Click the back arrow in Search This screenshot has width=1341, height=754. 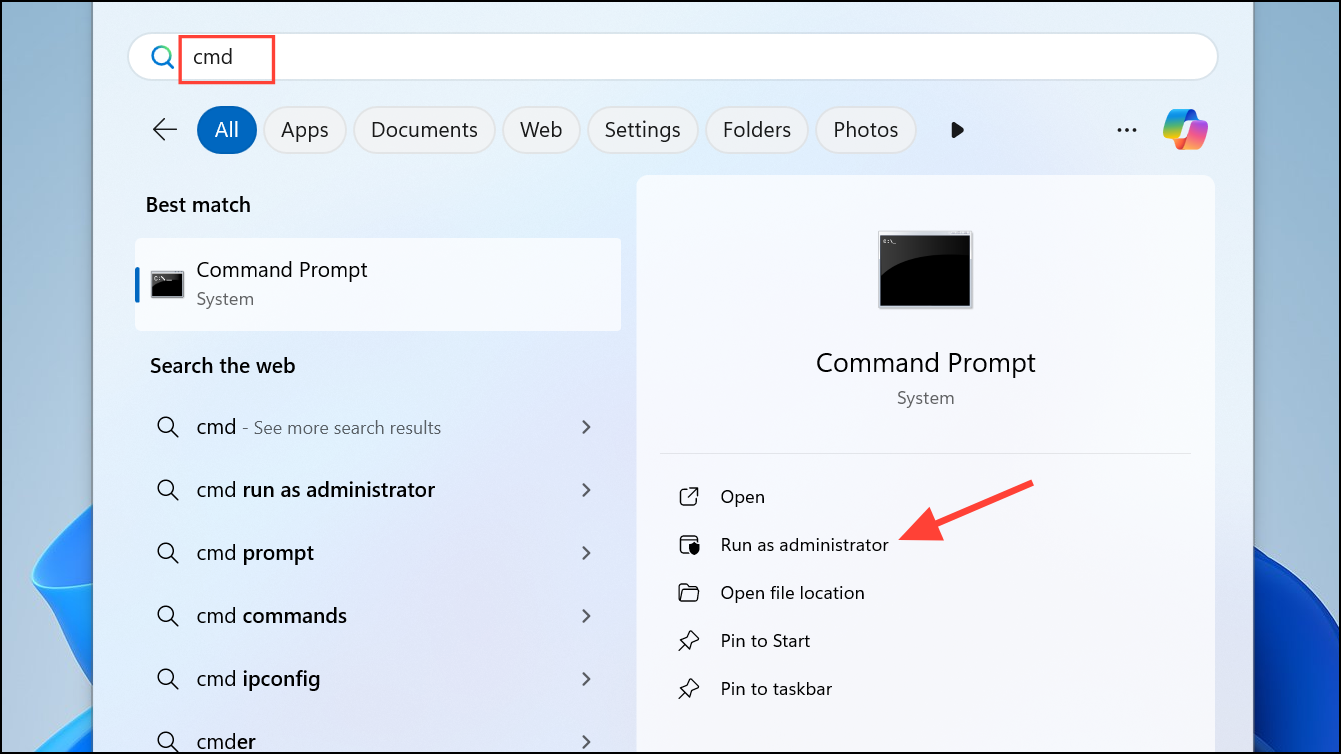(x=164, y=129)
